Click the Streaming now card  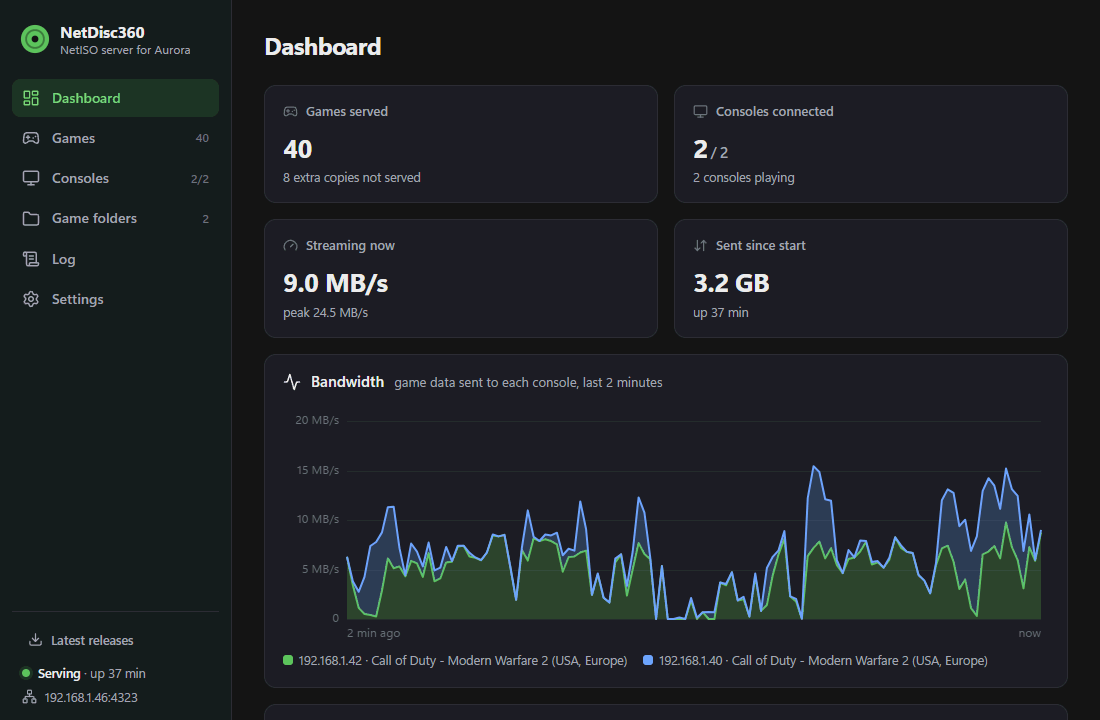point(461,279)
